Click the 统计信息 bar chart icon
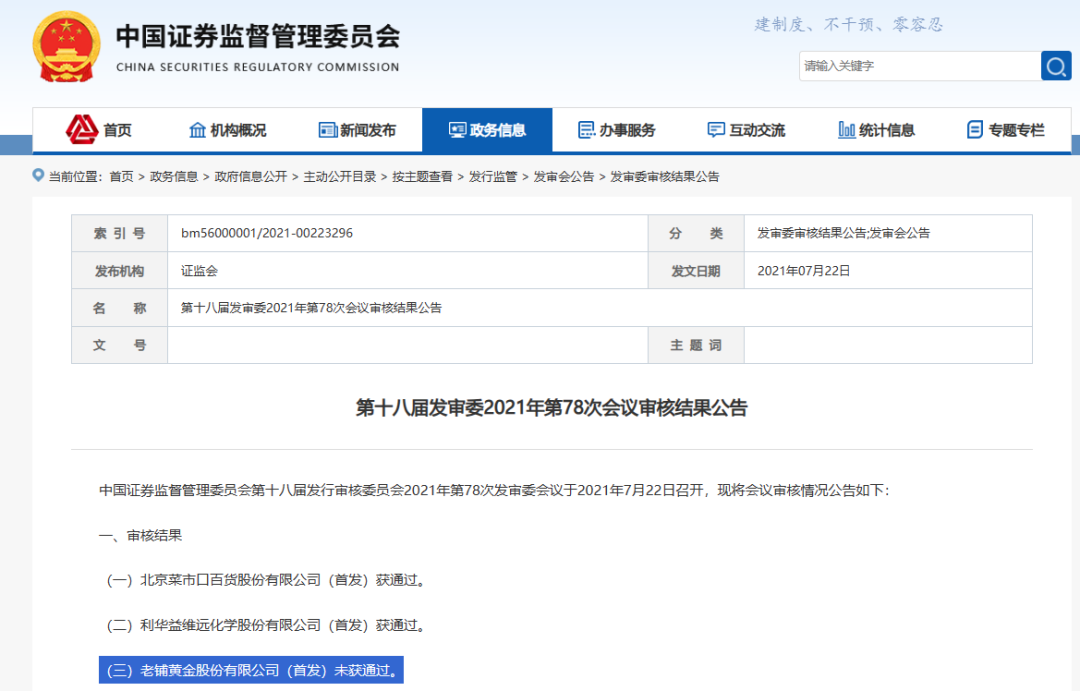Screen dimensions: 1080x691 (x=847, y=130)
